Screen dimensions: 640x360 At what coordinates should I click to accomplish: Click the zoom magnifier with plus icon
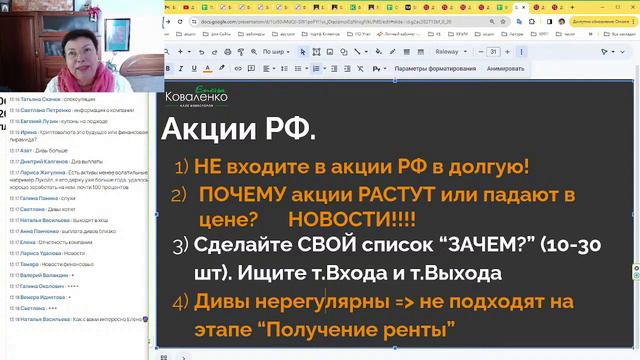pos(254,52)
